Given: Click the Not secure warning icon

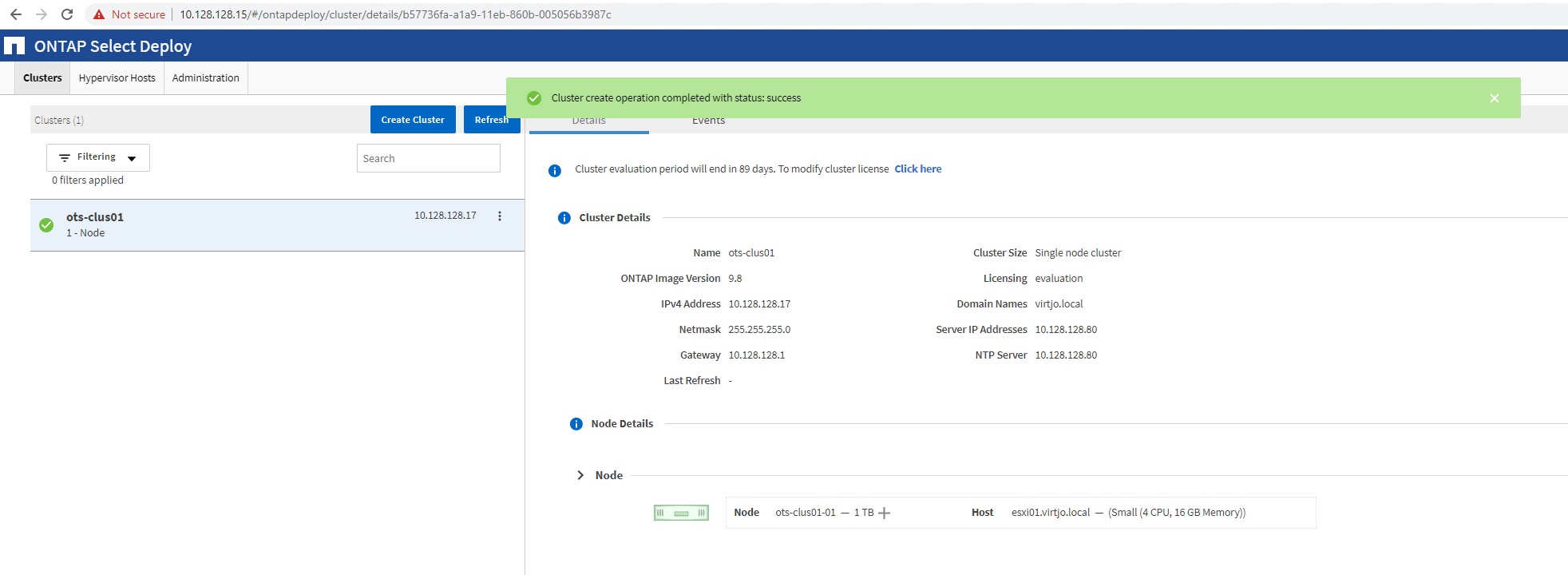Looking at the screenshot, I should (x=99, y=14).
